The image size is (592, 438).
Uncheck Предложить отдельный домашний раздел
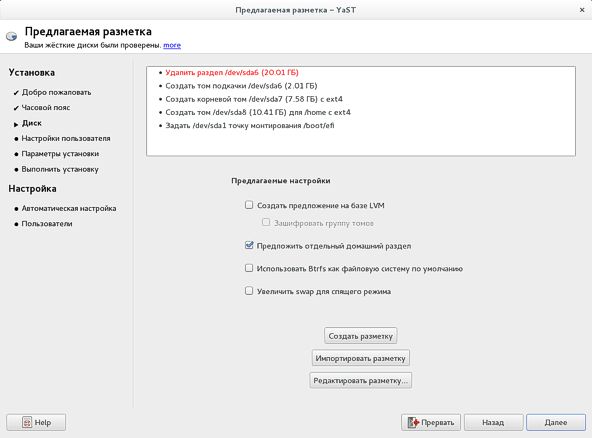click(249, 245)
